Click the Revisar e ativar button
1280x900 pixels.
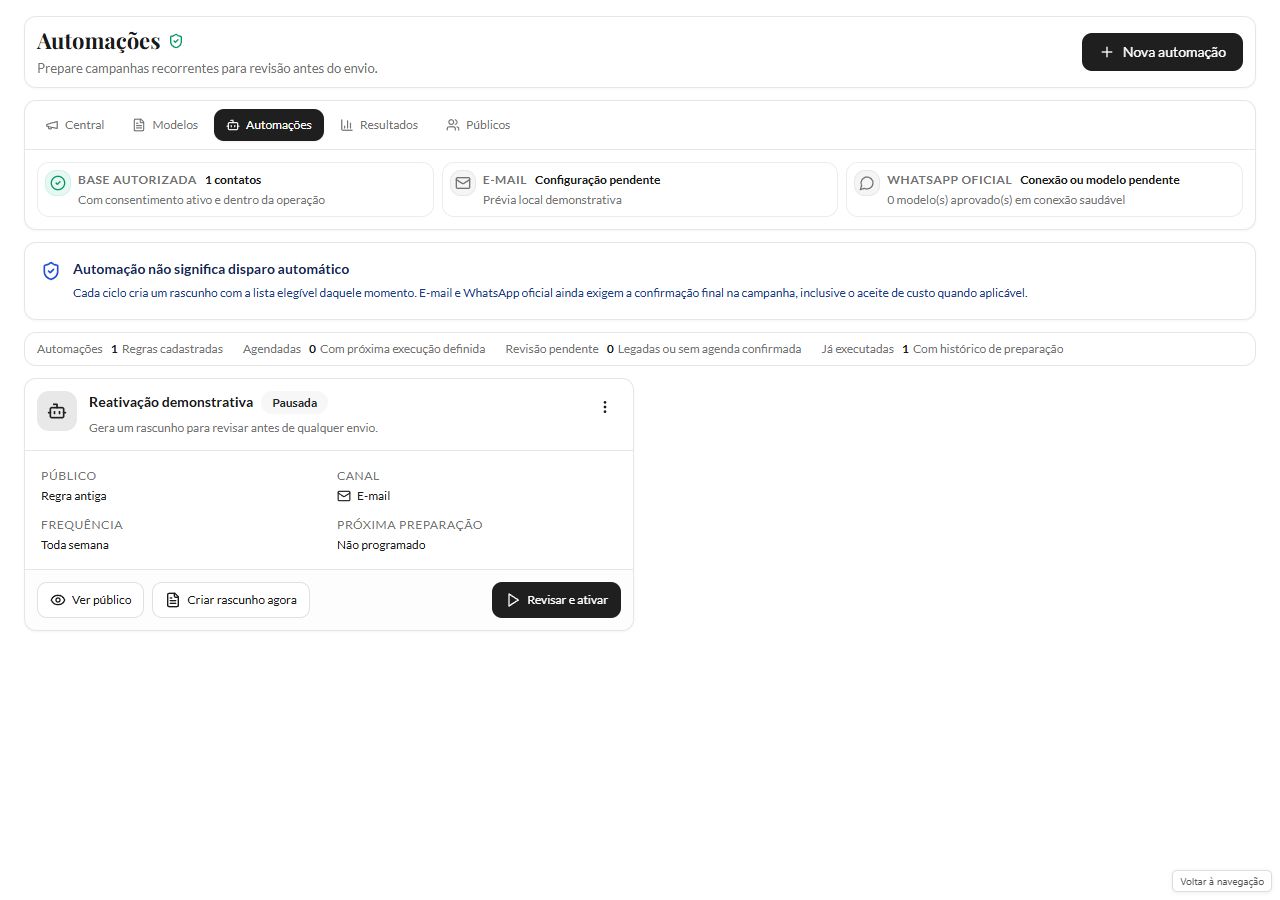(556, 600)
